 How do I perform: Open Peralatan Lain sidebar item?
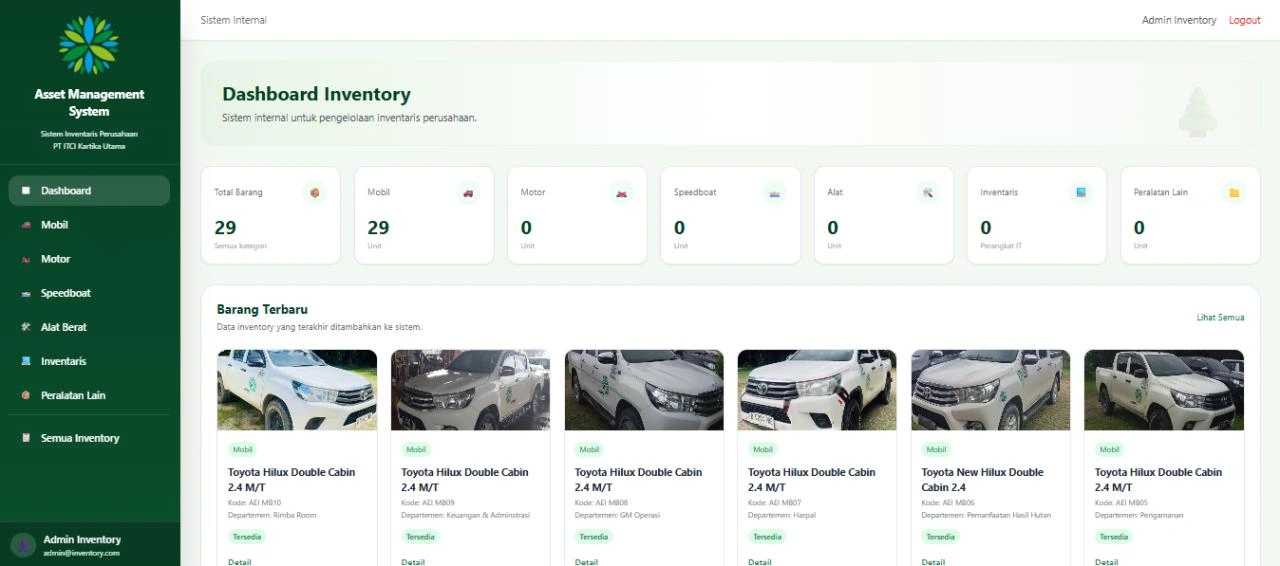[89, 395]
